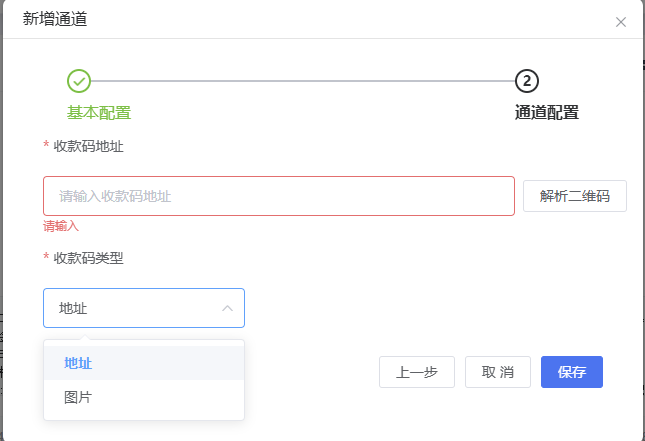
Task: Focus the 收款码地址 input field
Action: [x=278, y=196]
